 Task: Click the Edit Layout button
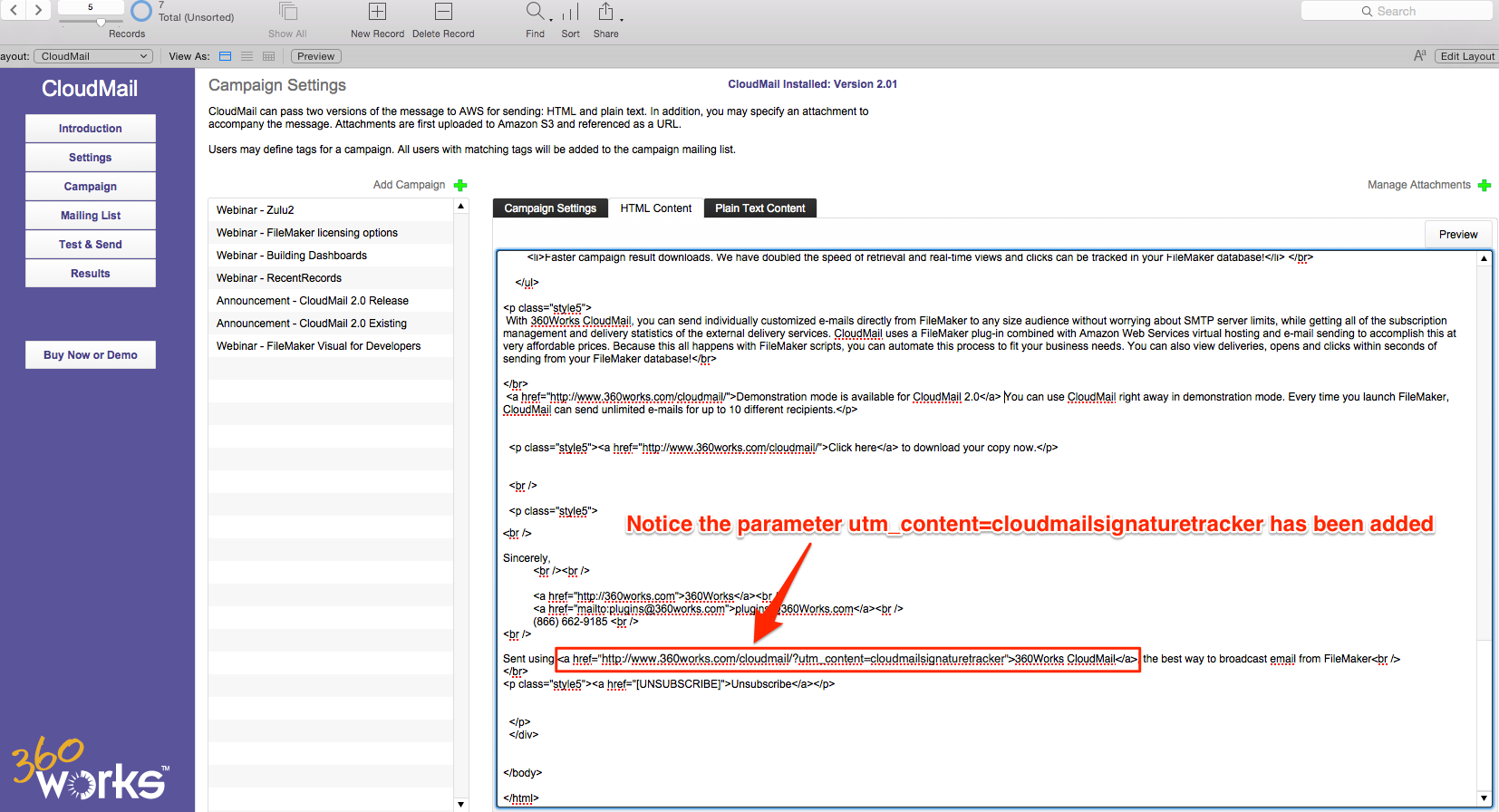pyautogui.click(x=1466, y=56)
